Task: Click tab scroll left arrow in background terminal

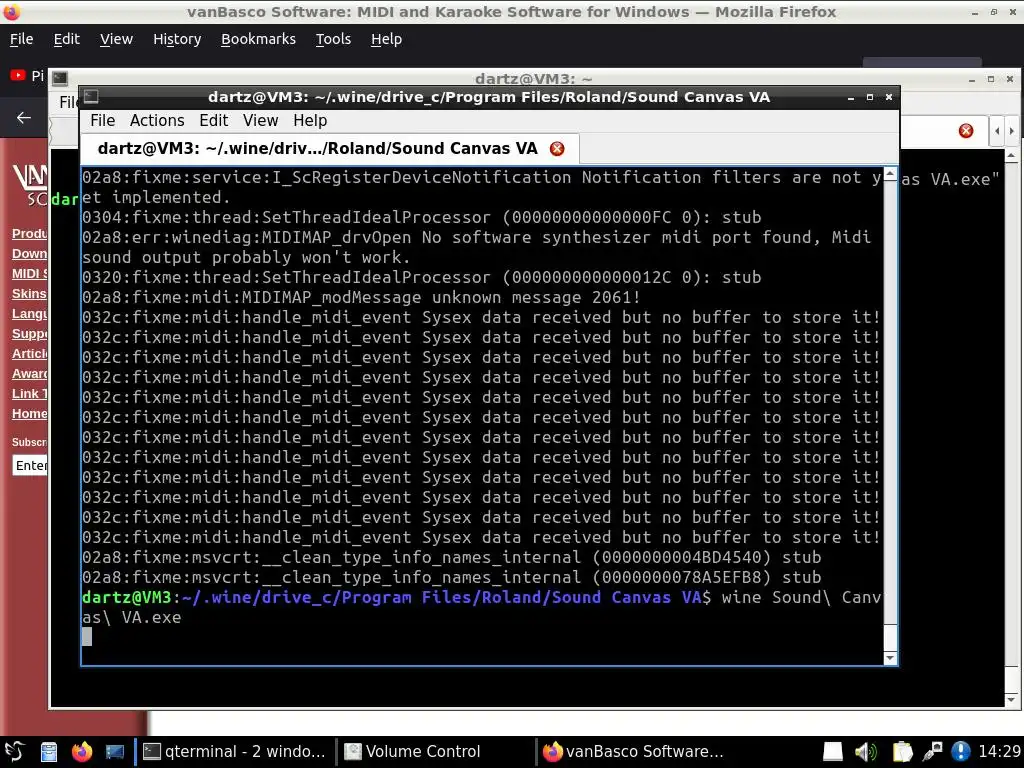Action: (997, 131)
